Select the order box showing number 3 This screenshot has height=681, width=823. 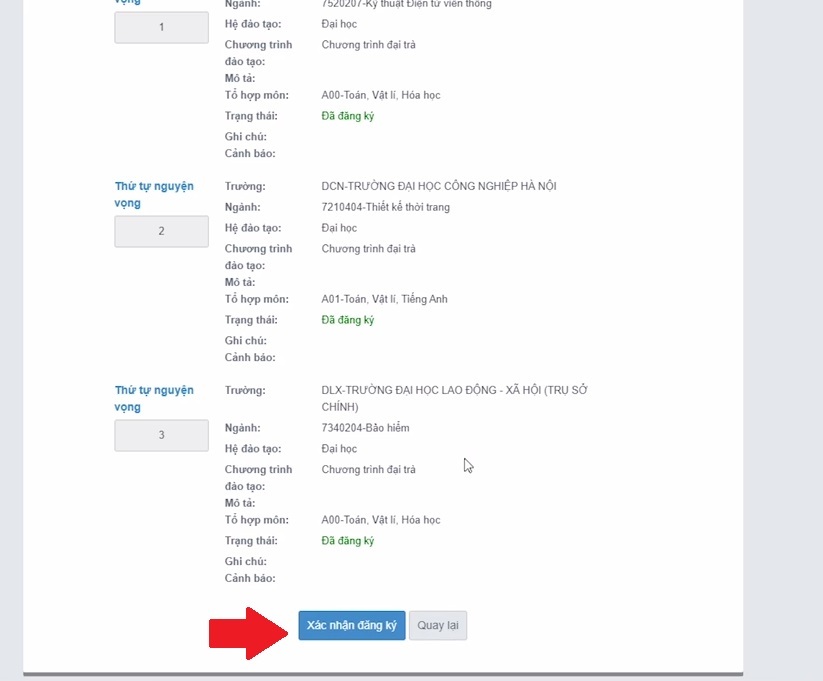coord(161,435)
